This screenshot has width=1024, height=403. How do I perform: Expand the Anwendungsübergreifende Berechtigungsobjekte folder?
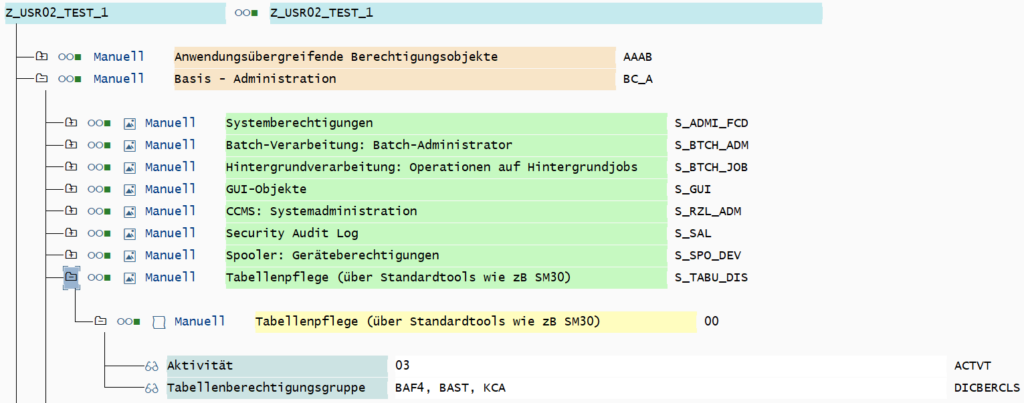coord(41,57)
